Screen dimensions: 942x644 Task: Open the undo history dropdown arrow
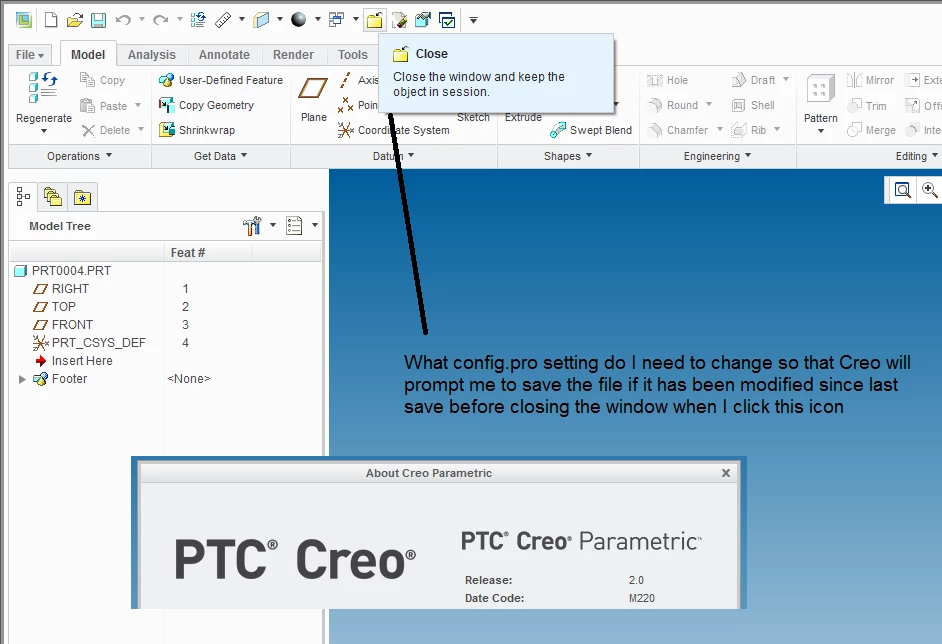(142, 20)
